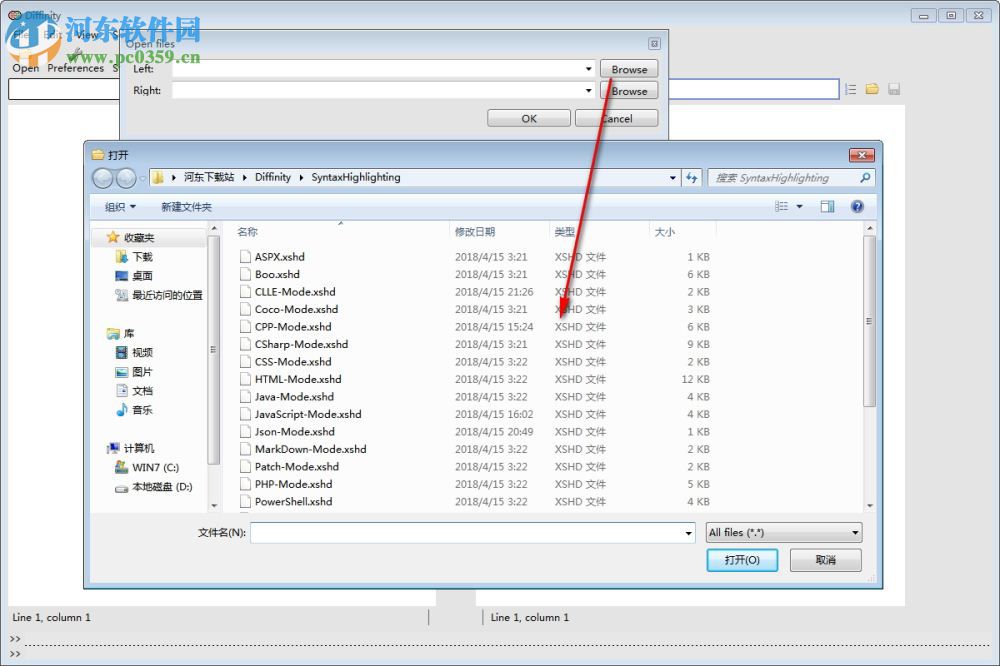Click the change view icon

coord(781,206)
